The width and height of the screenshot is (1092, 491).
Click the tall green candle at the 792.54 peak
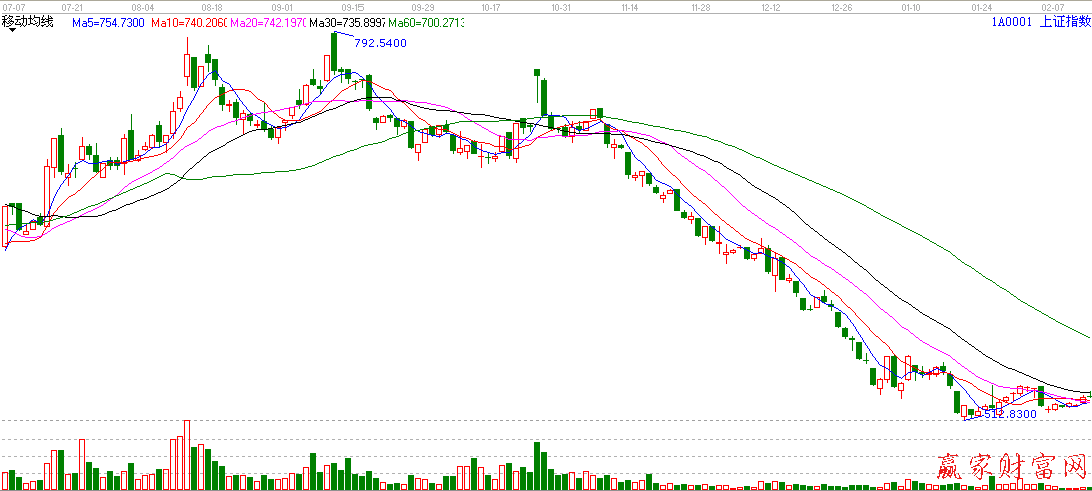(335, 52)
